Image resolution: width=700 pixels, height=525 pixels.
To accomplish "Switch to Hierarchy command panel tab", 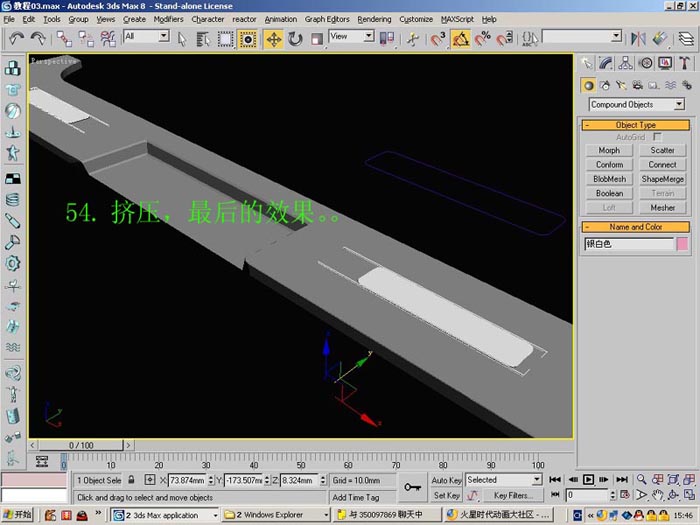I will 625,63.
